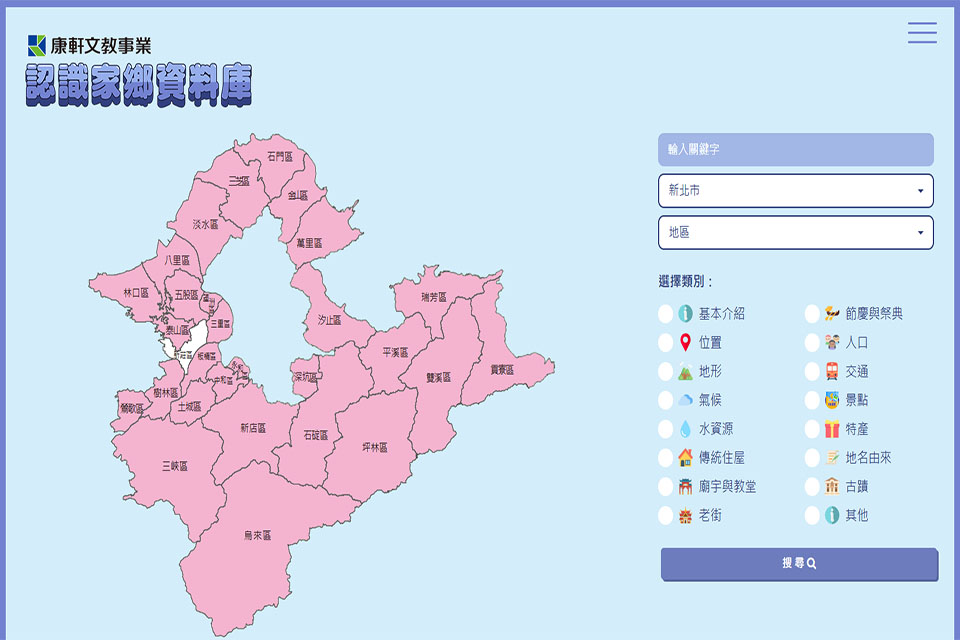The image size is (960, 640).
Task: Click the house icon for 傳統住屋
Action: pos(685,458)
